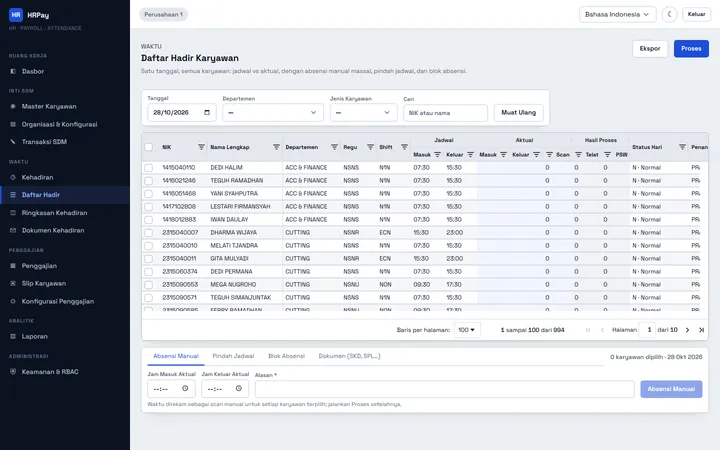This screenshot has height=450, width=720.
Task: Go to next page arrow
Action: point(687,330)
